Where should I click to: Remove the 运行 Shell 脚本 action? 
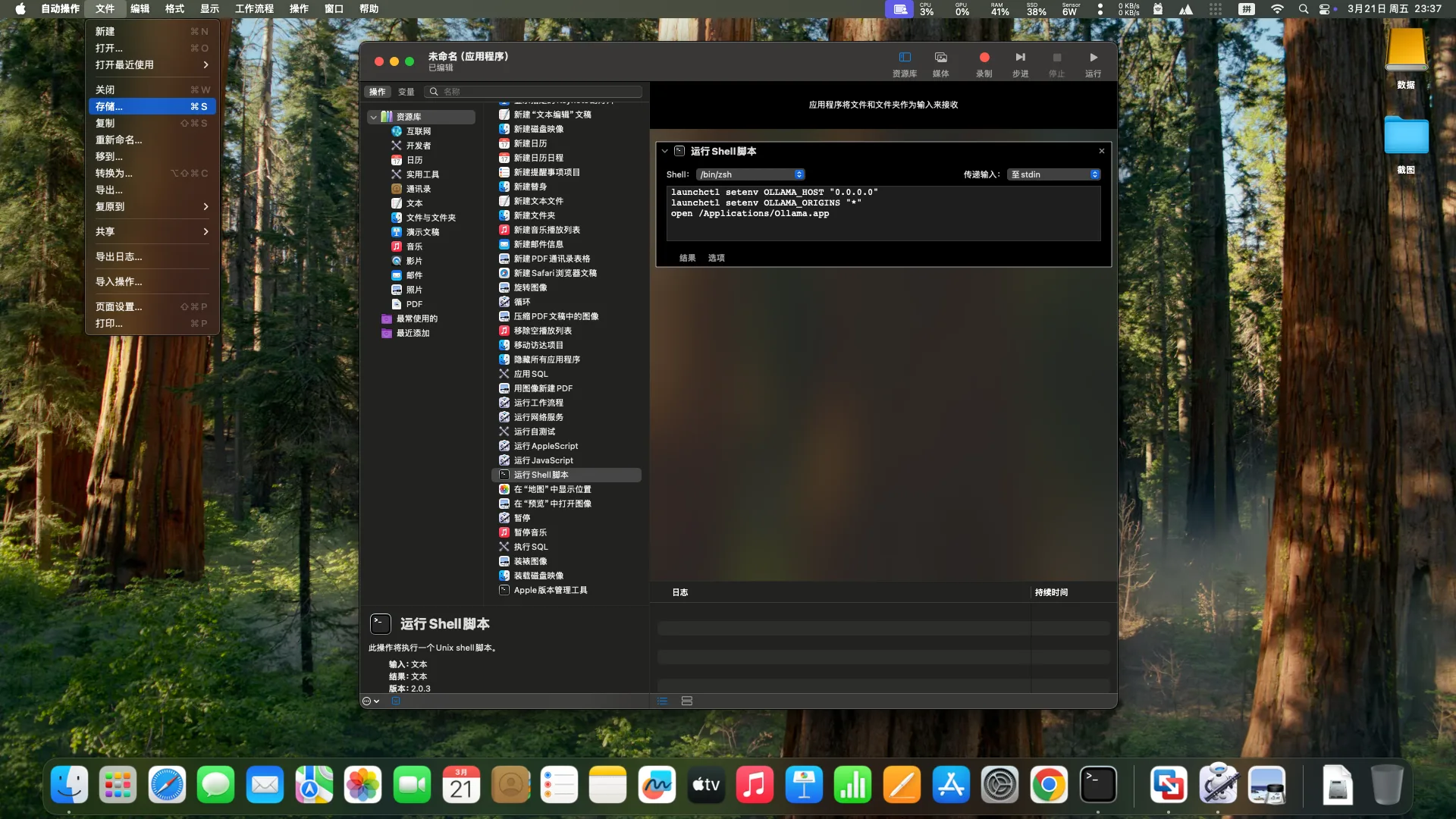tap(1102, 151)
